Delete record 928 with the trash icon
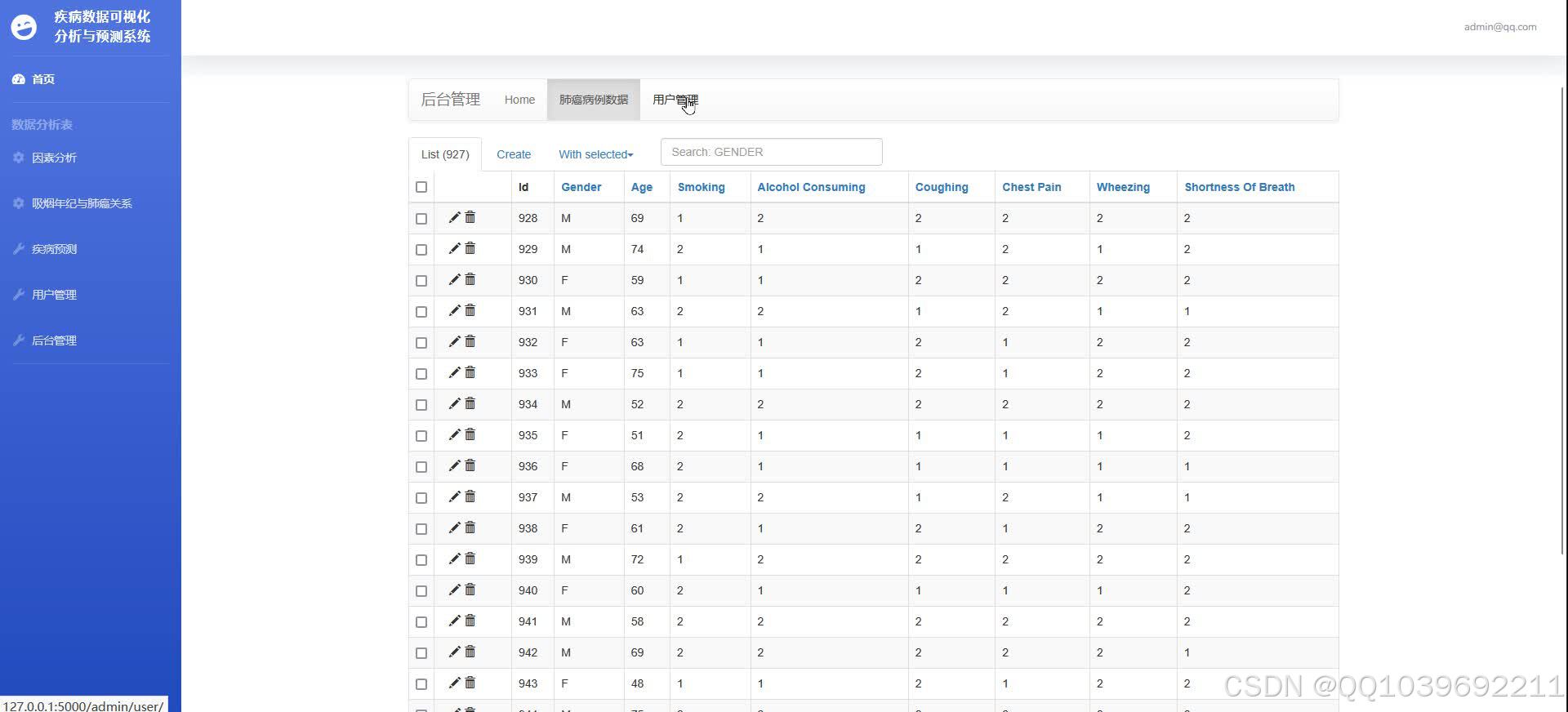1568x712 pixels. 470,218
